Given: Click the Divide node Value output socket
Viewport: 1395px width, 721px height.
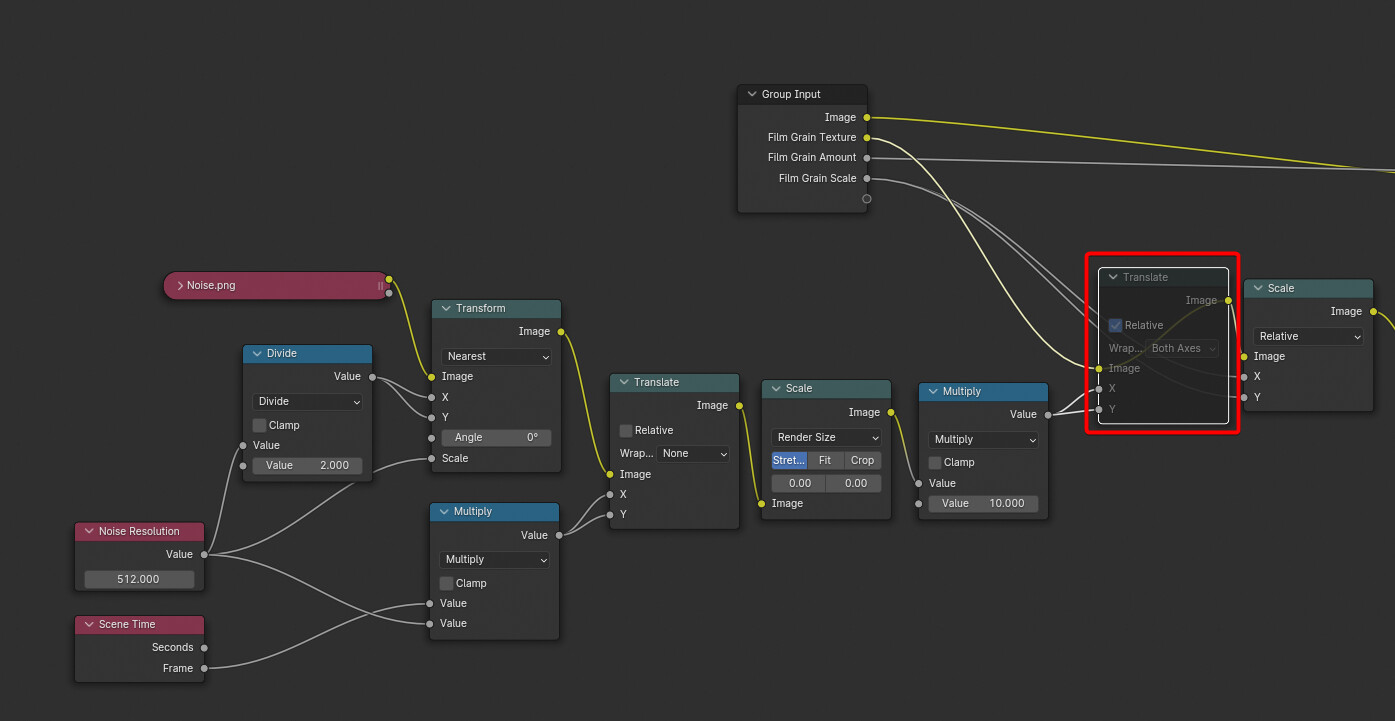Looking at the screenshot, I should coord(371,376).
